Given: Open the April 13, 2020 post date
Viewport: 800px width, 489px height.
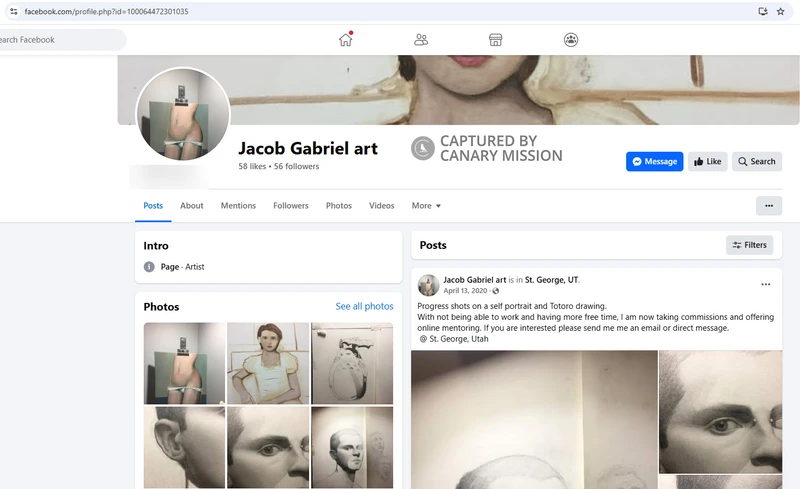Looking at the screenshot, I should [465, 290].
